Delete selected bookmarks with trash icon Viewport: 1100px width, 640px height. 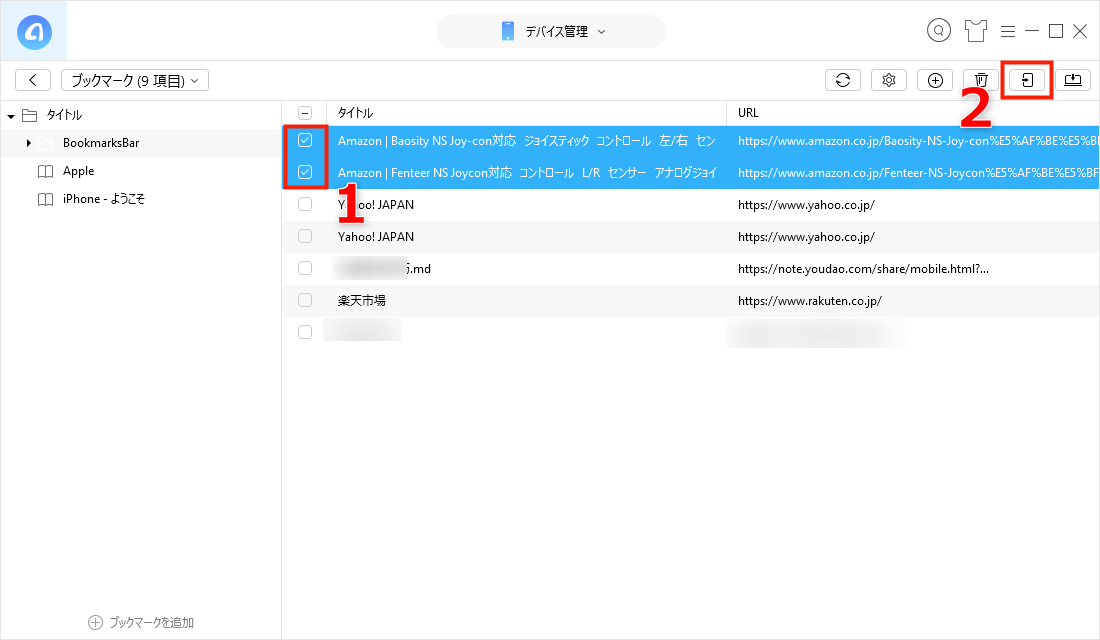click(981, 80)
